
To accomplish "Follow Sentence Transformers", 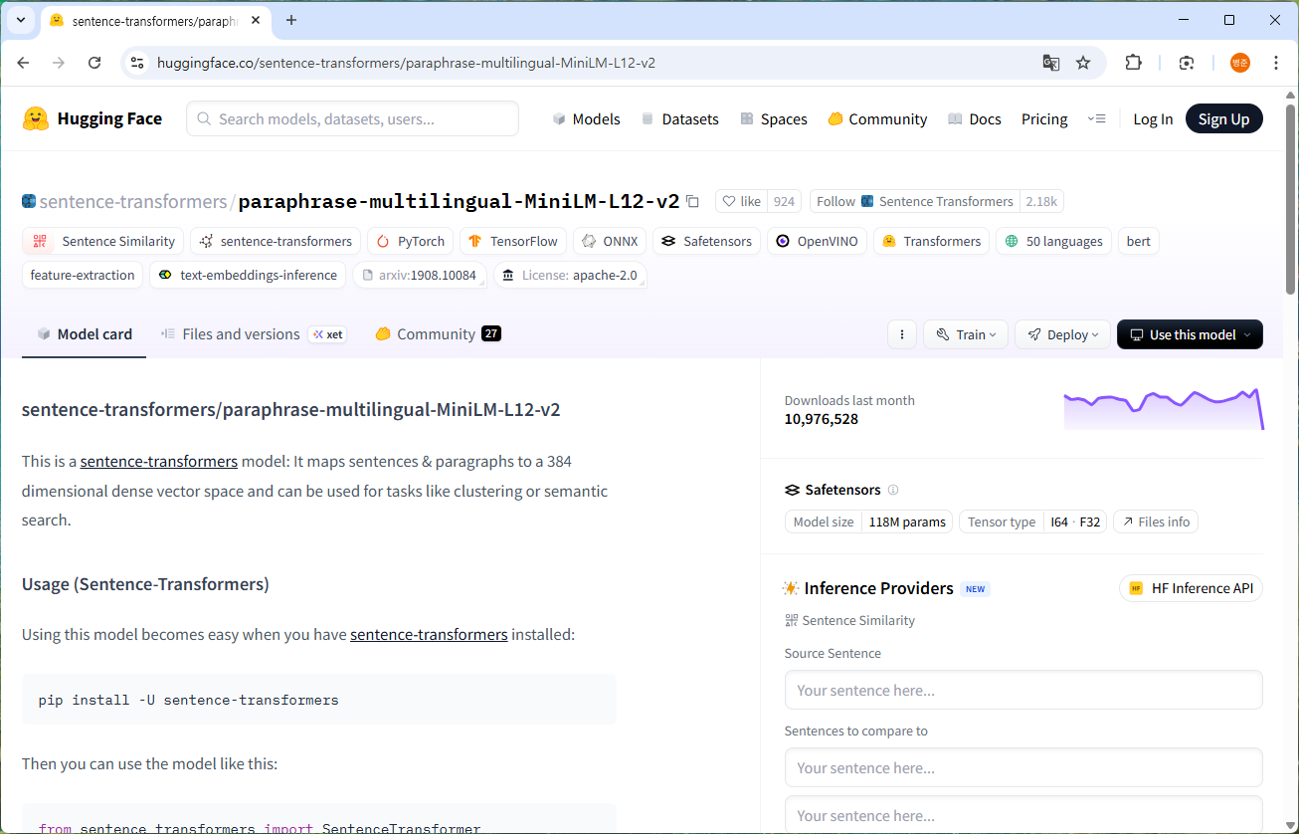I will pyautogui.click(x=915, y=202).
